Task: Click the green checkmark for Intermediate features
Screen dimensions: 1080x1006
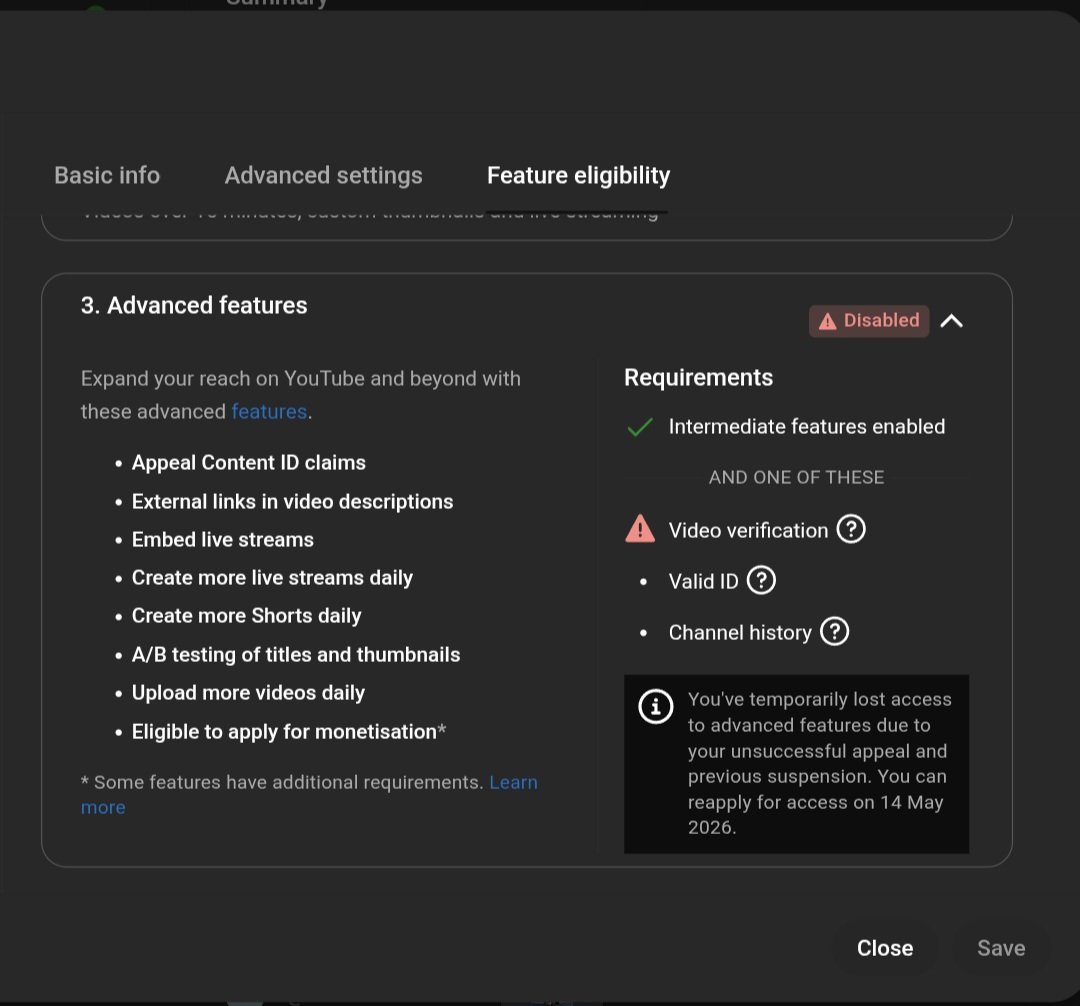Action: 640,427
